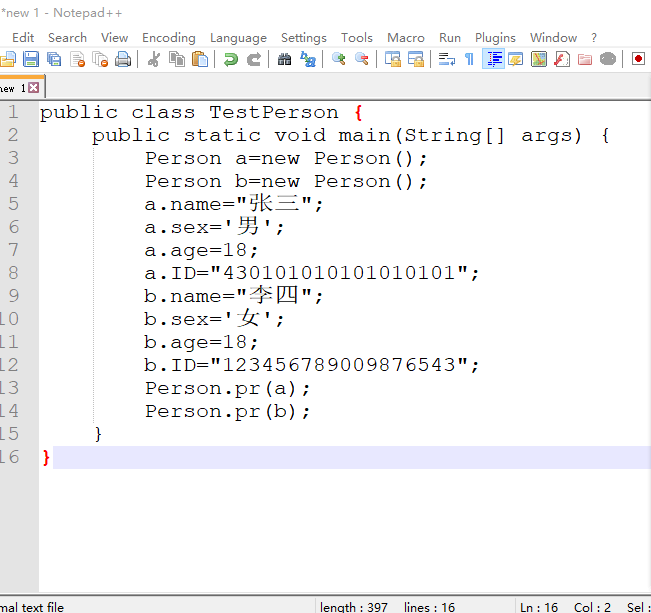Click the line b.sex='女';
The image size is (651, 613).
[x=214, y=319]
